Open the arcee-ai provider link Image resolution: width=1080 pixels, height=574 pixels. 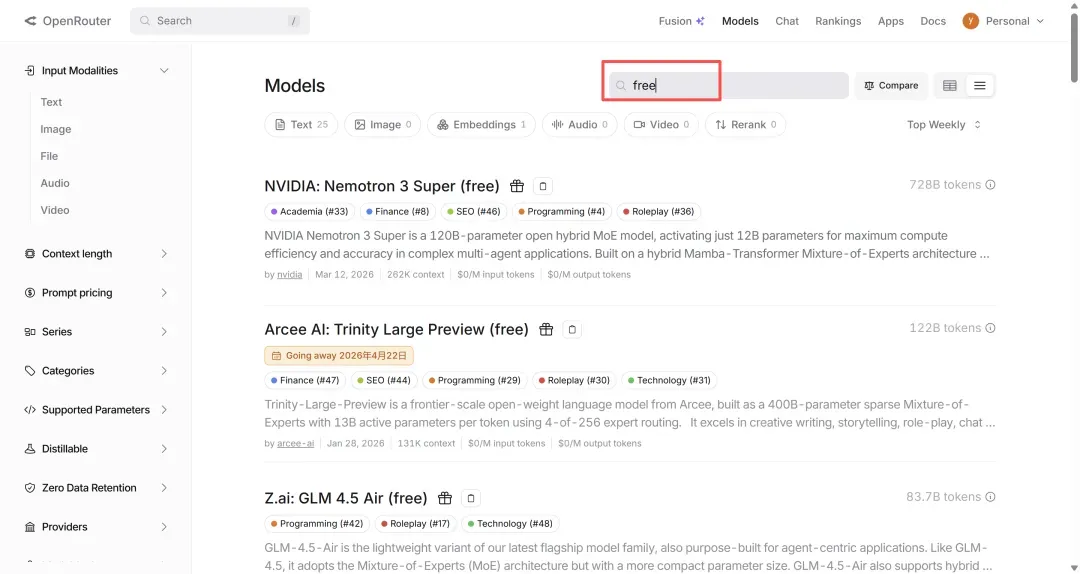(295, 443)
